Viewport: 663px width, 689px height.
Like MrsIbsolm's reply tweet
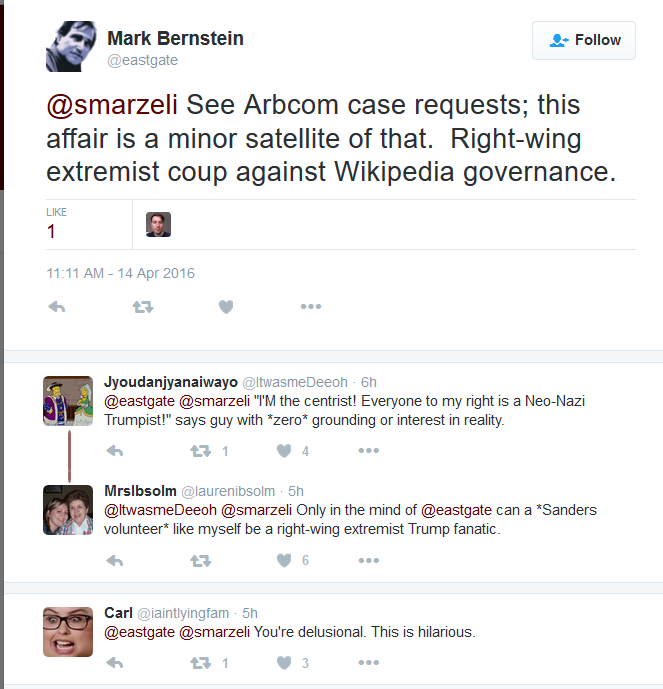[284, 560]
